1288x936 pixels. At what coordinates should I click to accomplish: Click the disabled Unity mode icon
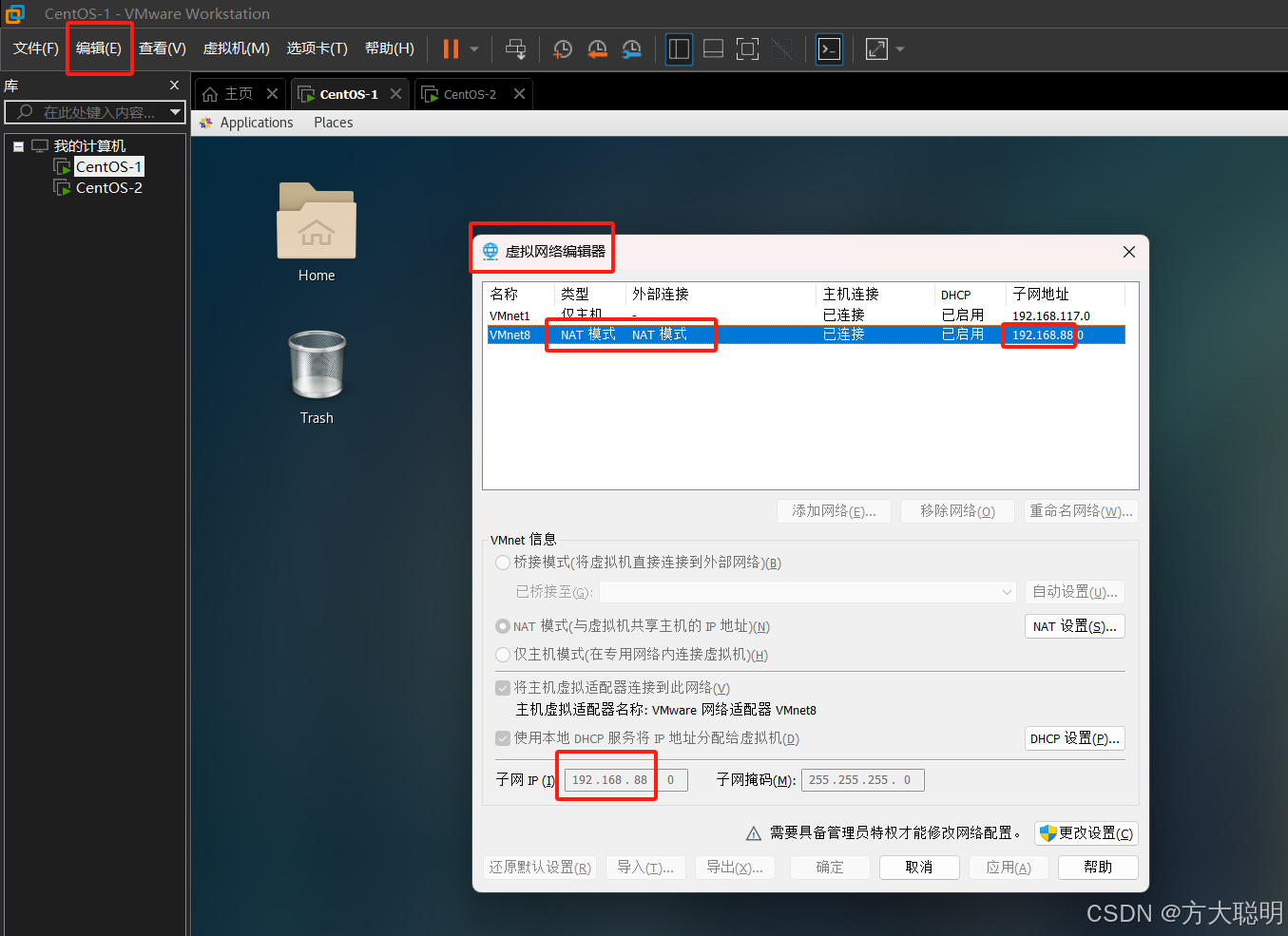click(782, 48)
